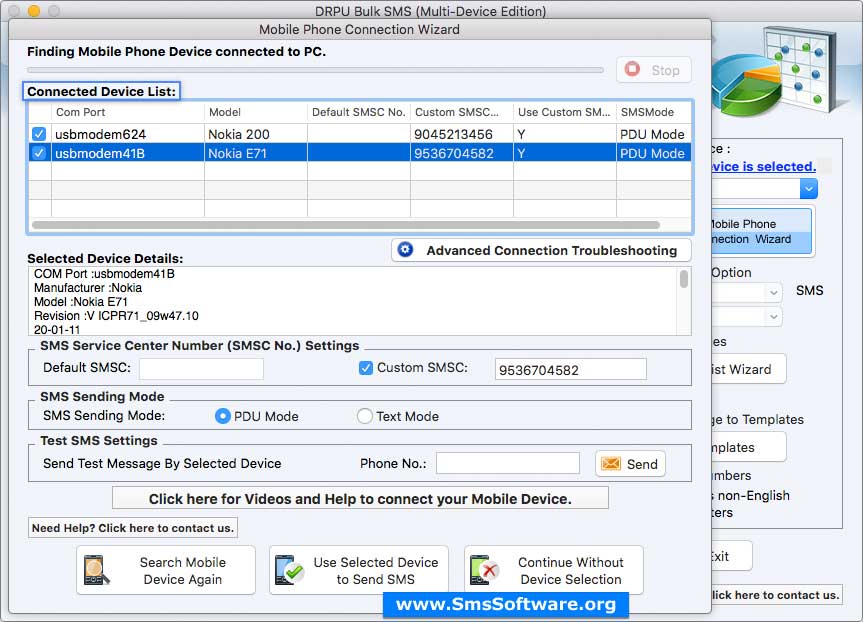Click Continue Without Device Selection
The image size is (863, 622).
coord(554,570)
